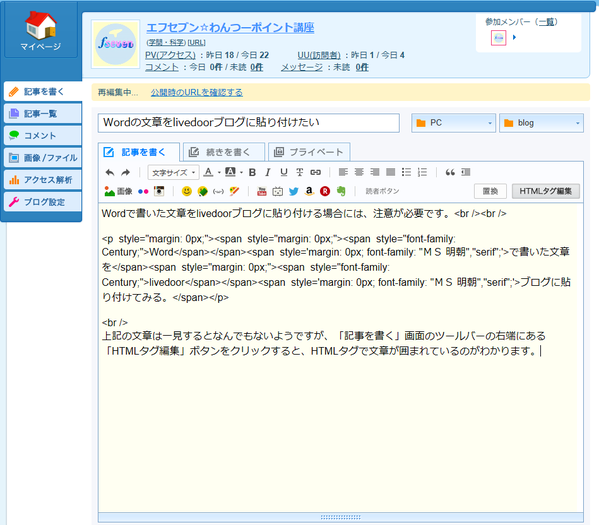Open the drawing pencil tool
This screenshot has height=525, width=599.
point(234,191)
